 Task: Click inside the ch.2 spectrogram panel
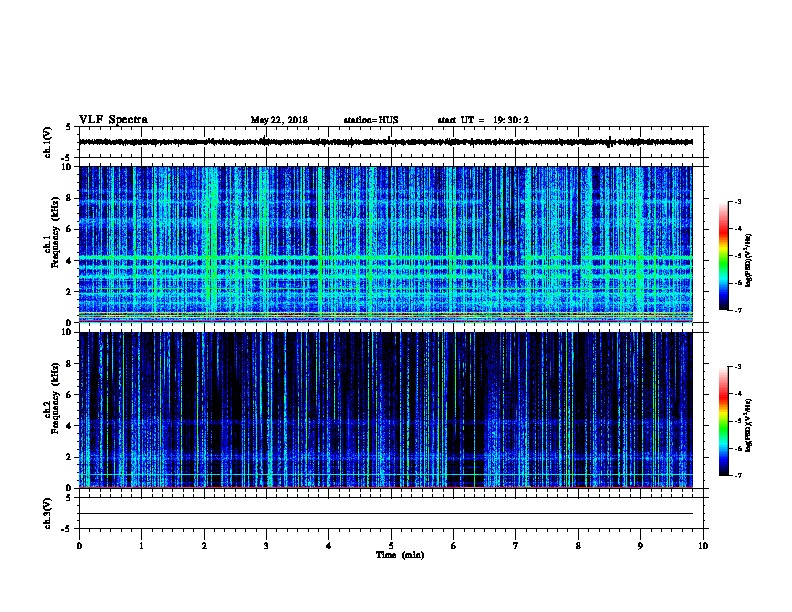coord(386,410)
